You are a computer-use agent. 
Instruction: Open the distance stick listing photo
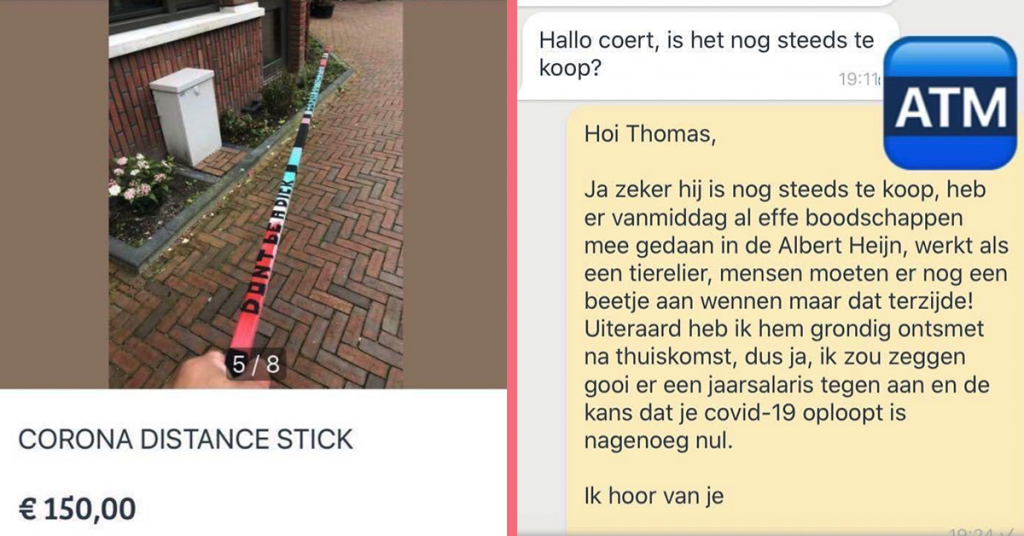[255, 194]
